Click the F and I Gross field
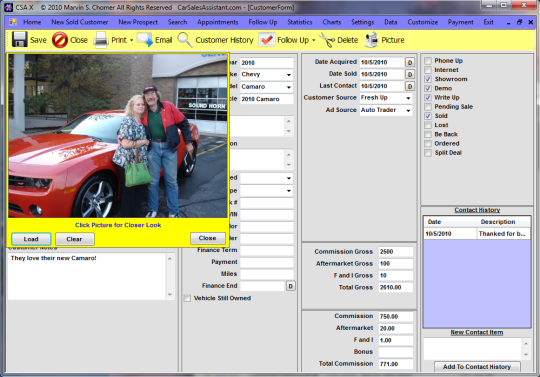 tap(395, 275)
